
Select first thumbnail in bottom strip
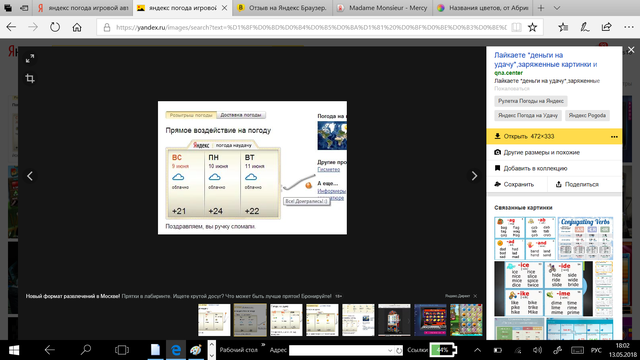tap(214, 320)
